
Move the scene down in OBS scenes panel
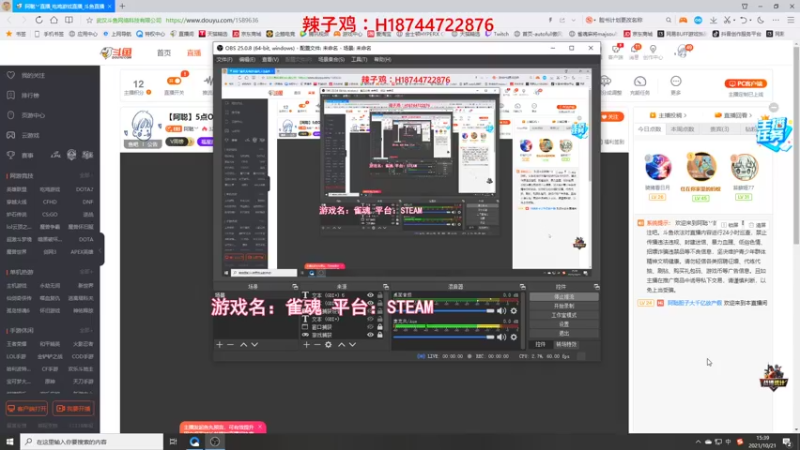[255, 345]
